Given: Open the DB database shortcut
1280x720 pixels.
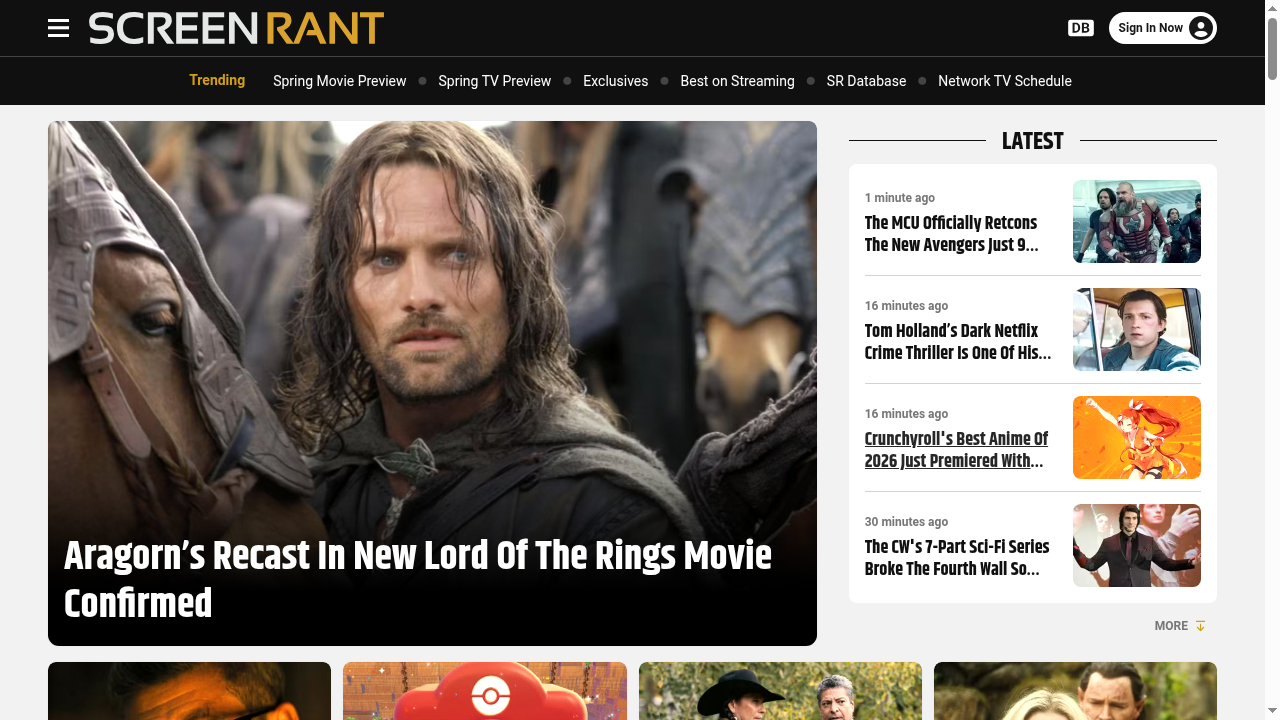Looking at the screenshot, I should pyautogui.click(x=1080, y=28).
